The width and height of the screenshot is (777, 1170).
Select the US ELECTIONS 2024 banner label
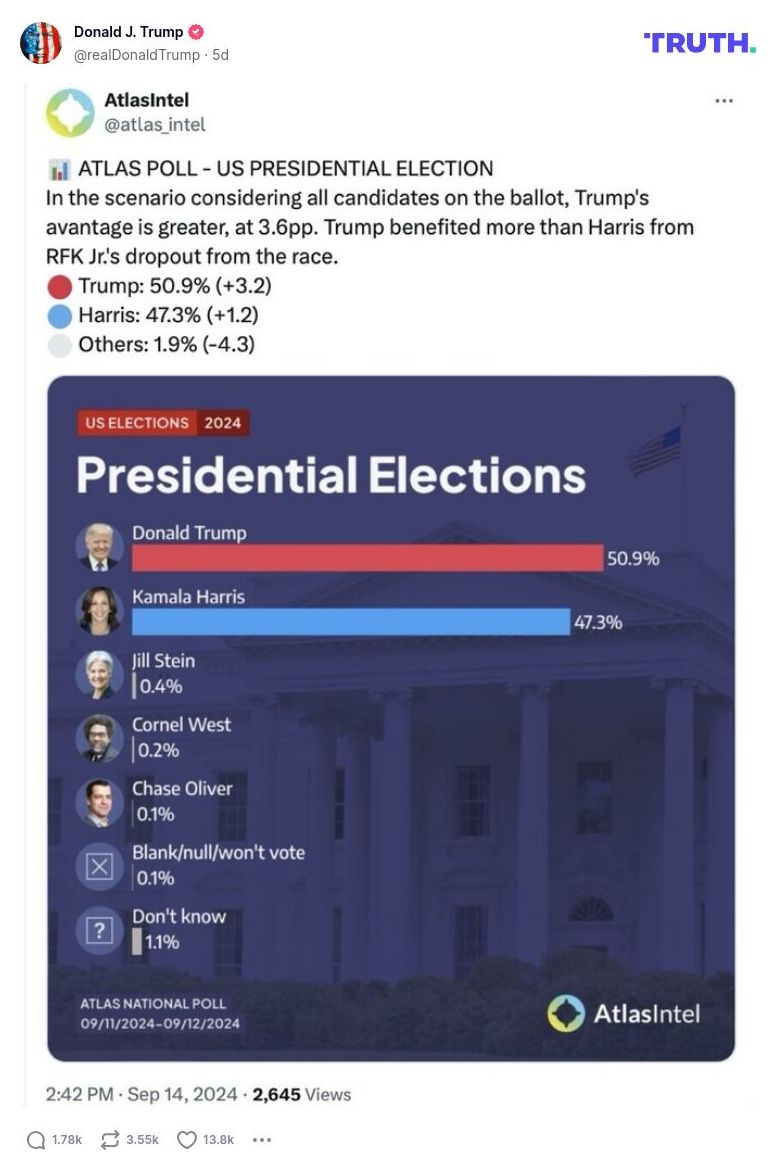tap(160, 422)
